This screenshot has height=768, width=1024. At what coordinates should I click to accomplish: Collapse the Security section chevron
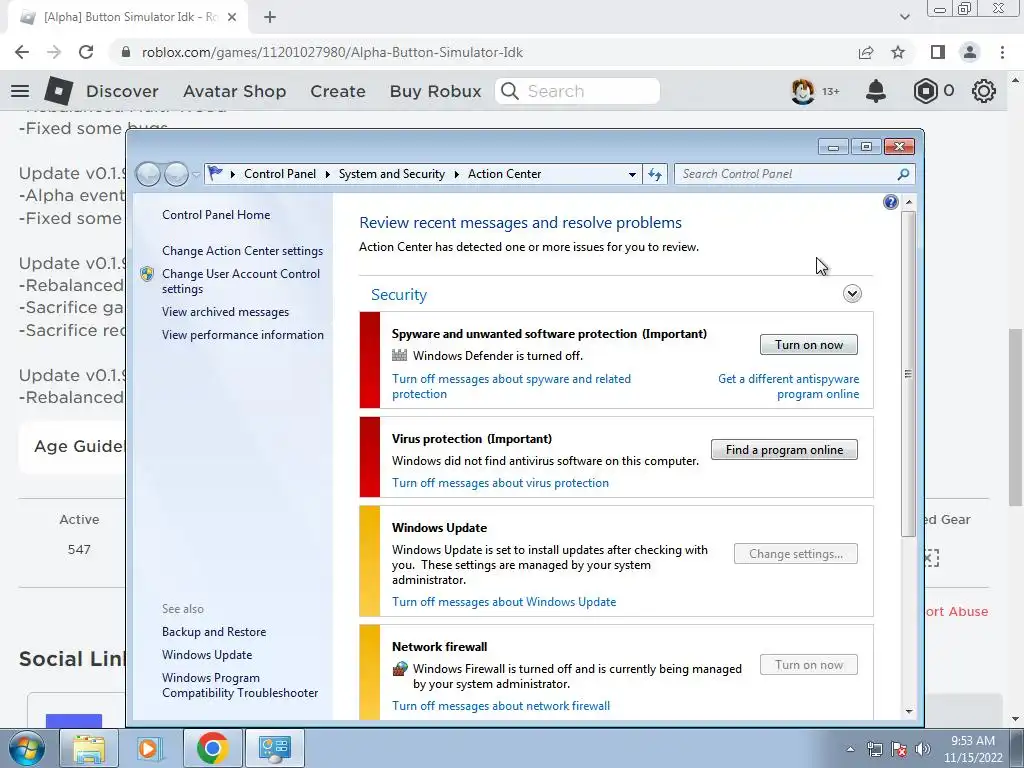(852, 294)
